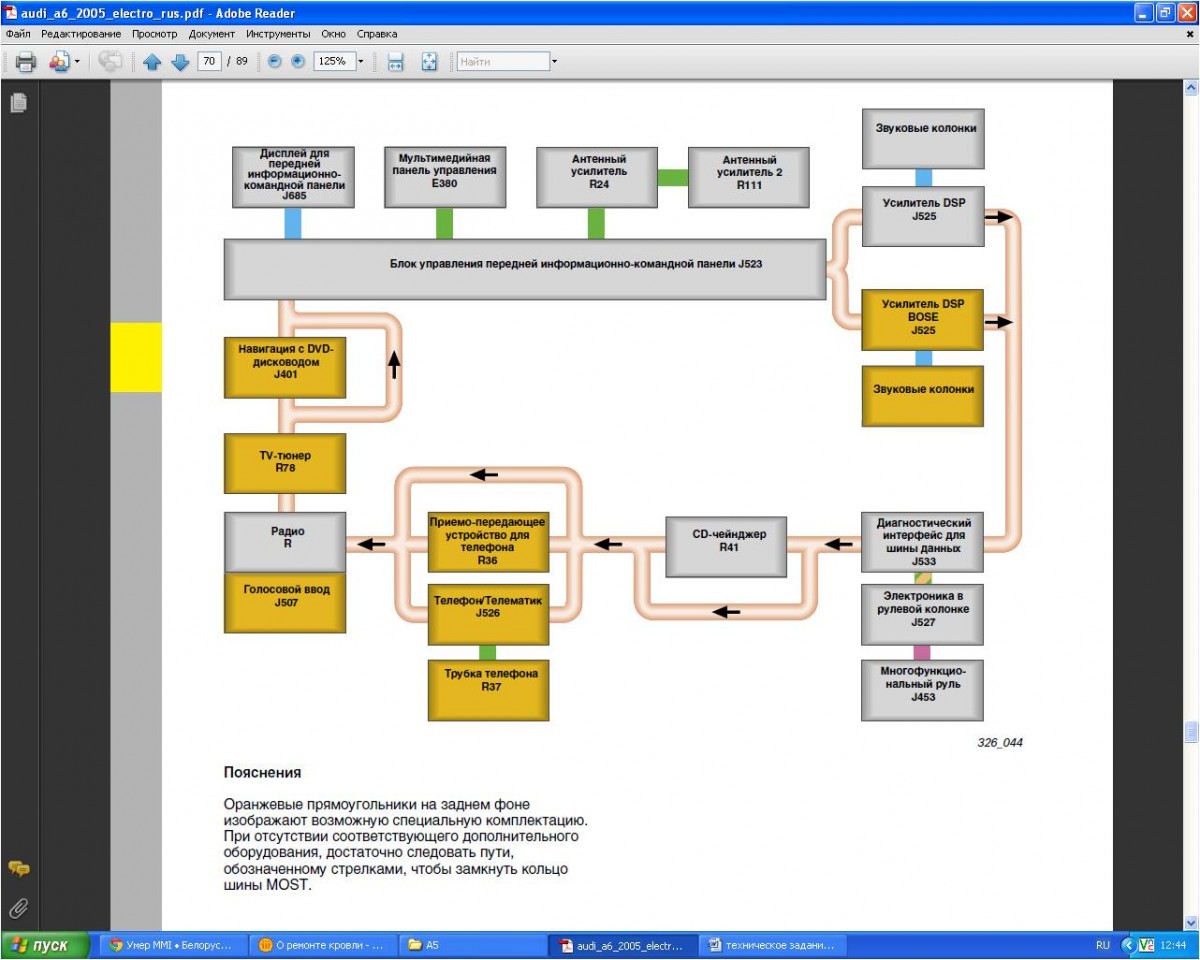Zoom out using the minus button
This screenshot has width=1200, height=960.
tap(275, 62)
